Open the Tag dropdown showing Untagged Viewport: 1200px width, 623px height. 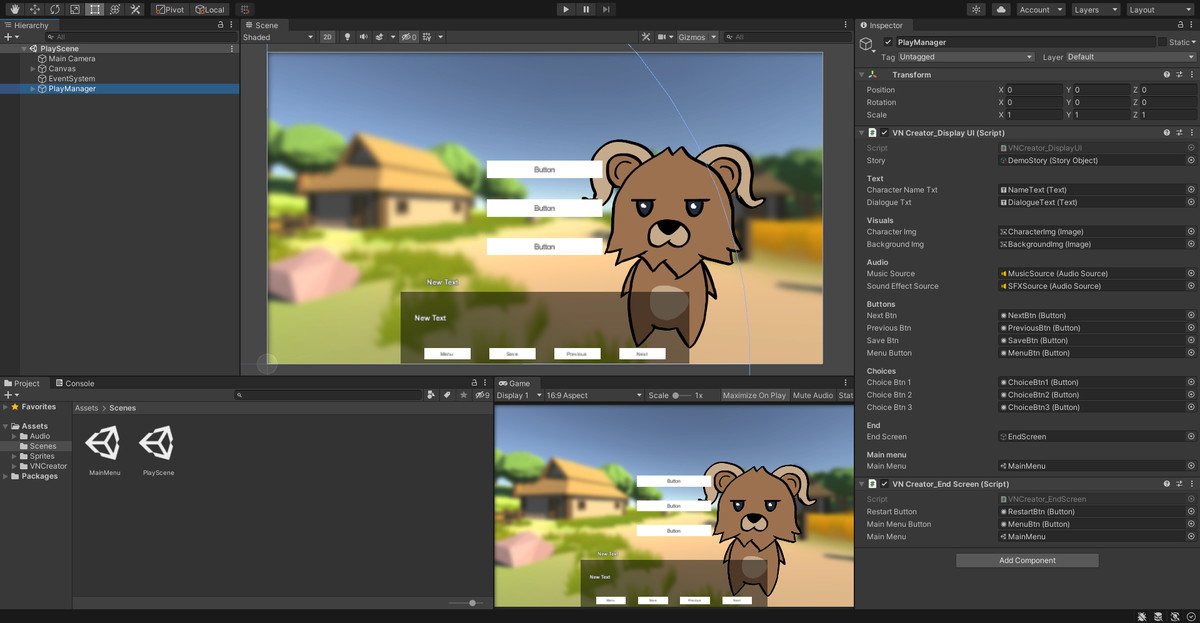click(x=965, y=57)
